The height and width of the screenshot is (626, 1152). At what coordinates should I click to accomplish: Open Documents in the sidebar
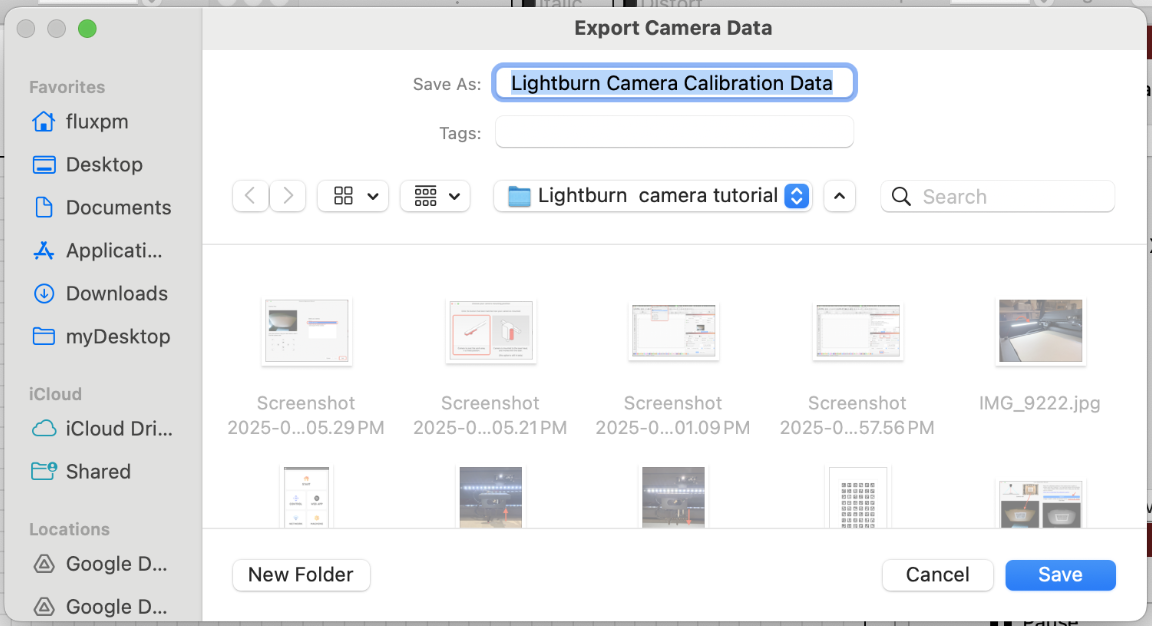click(x=102, y=207)
